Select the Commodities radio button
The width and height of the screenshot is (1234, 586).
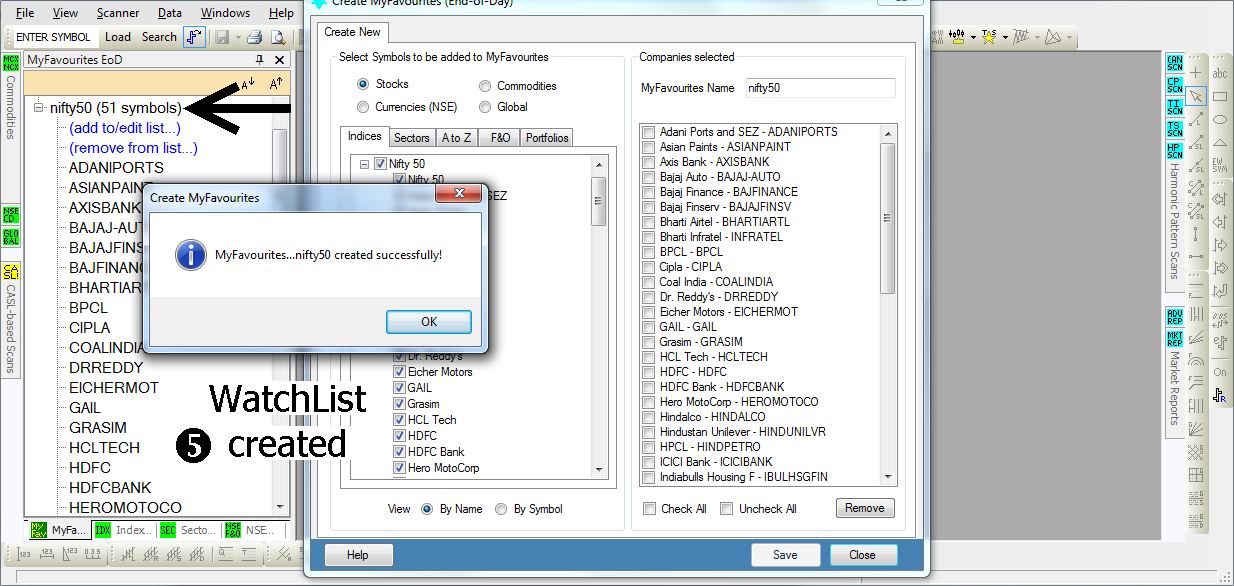click(x=485, y=86)
